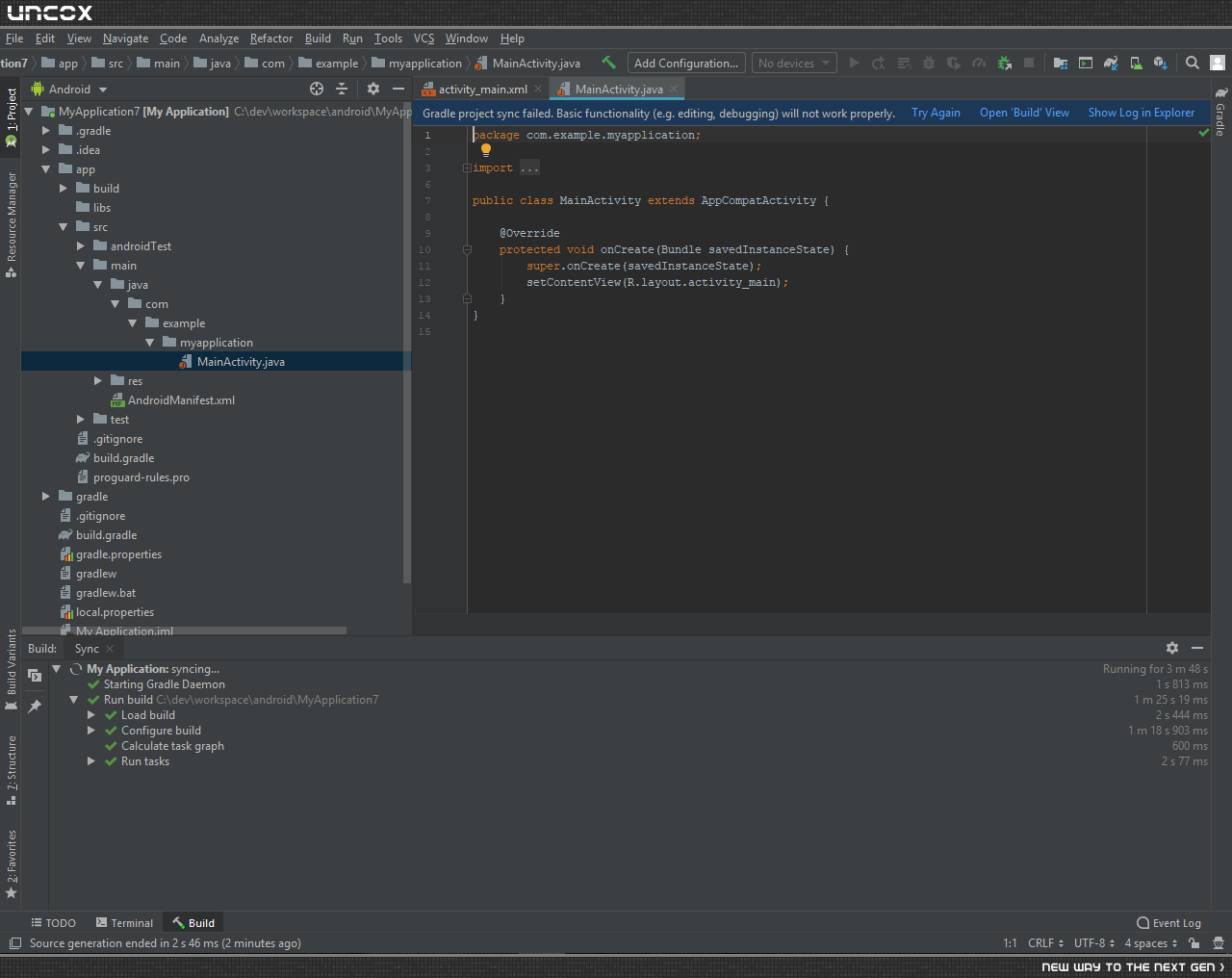Click the Stop square icon
The image size is (1232, 978).
tap(1029, 63)
